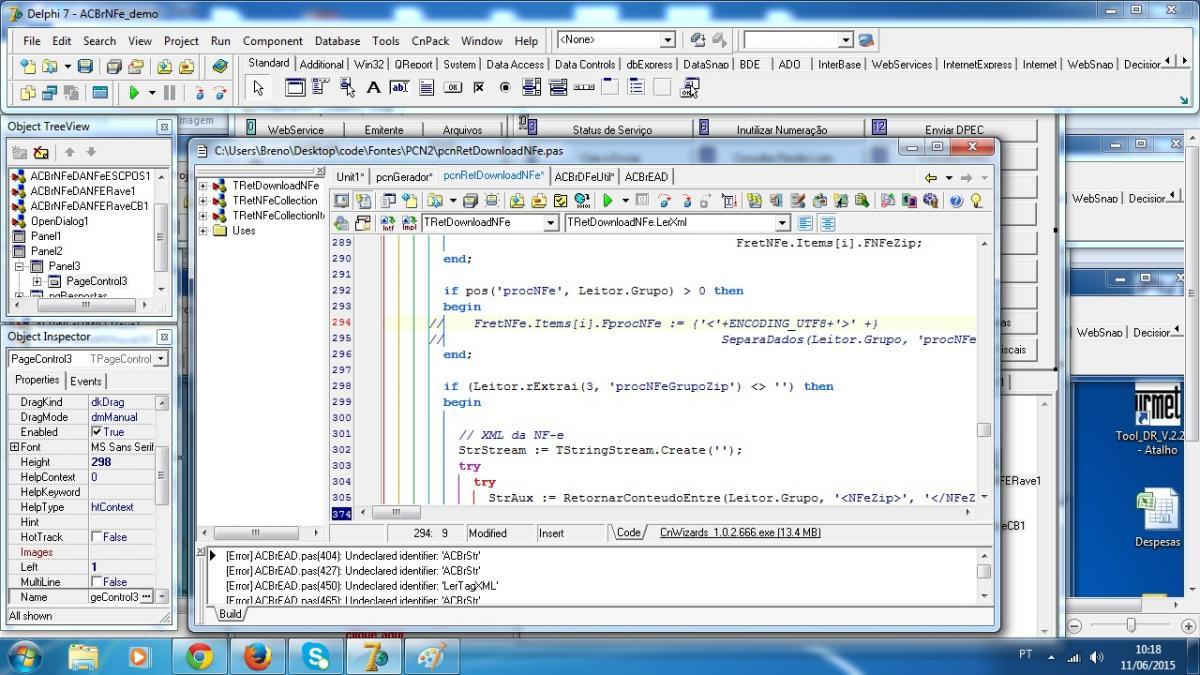The image size is (1200, 675).
Task: Click the Enviar DPEC button
Action: pos(954,130)
